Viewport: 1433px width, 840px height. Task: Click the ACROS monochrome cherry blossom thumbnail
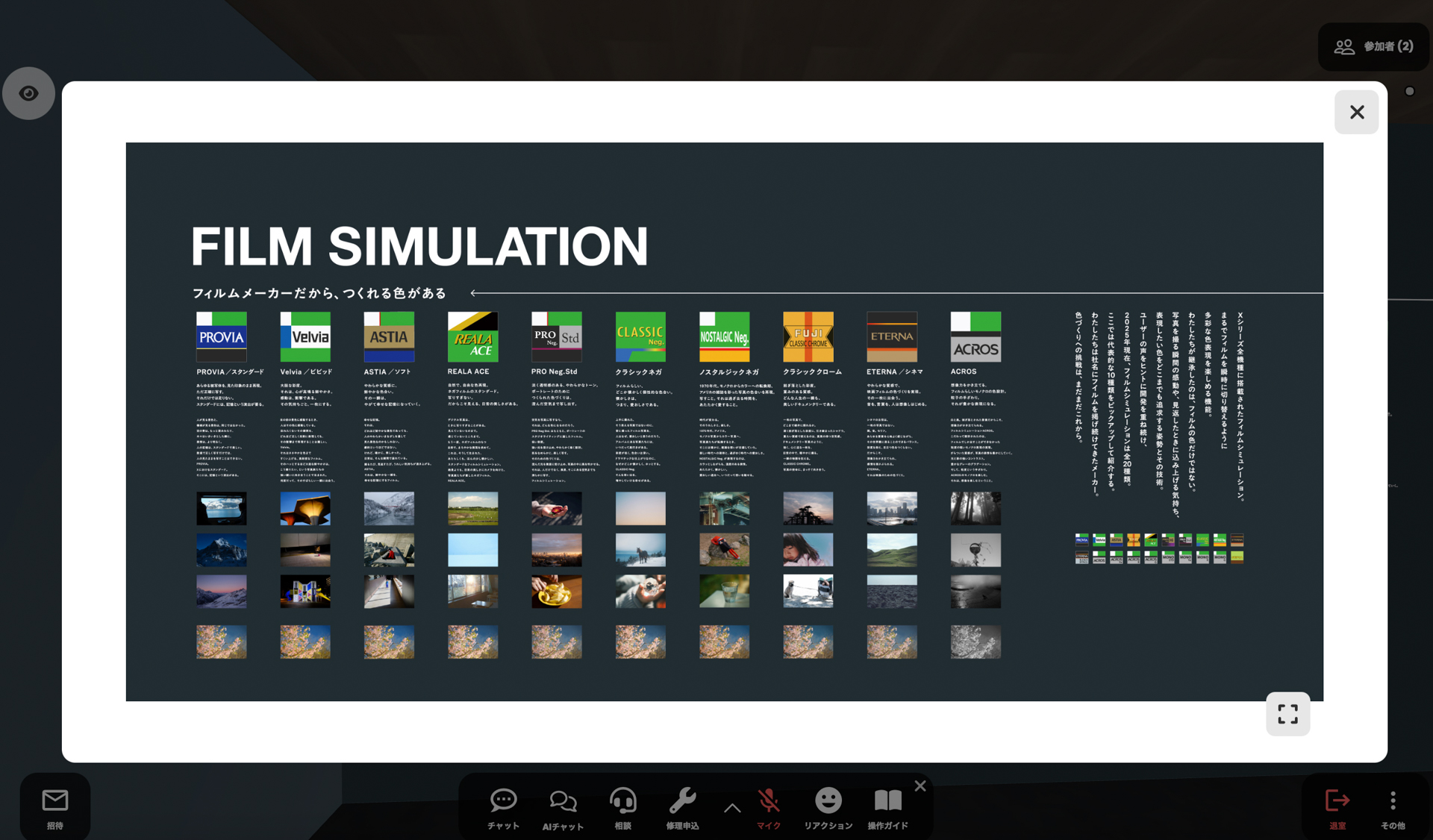(x=975, y=642)
